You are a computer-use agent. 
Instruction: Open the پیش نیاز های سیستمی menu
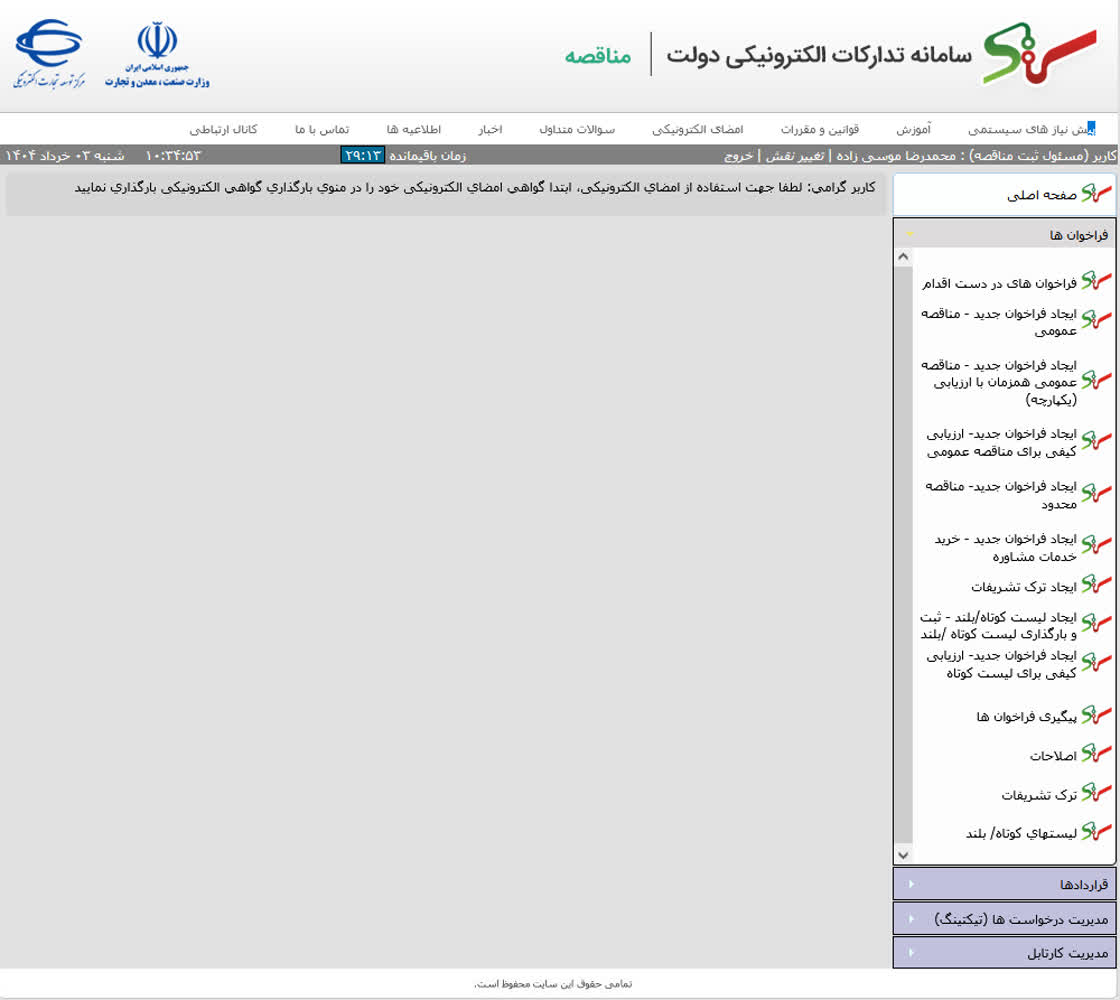pos(1031,129)
